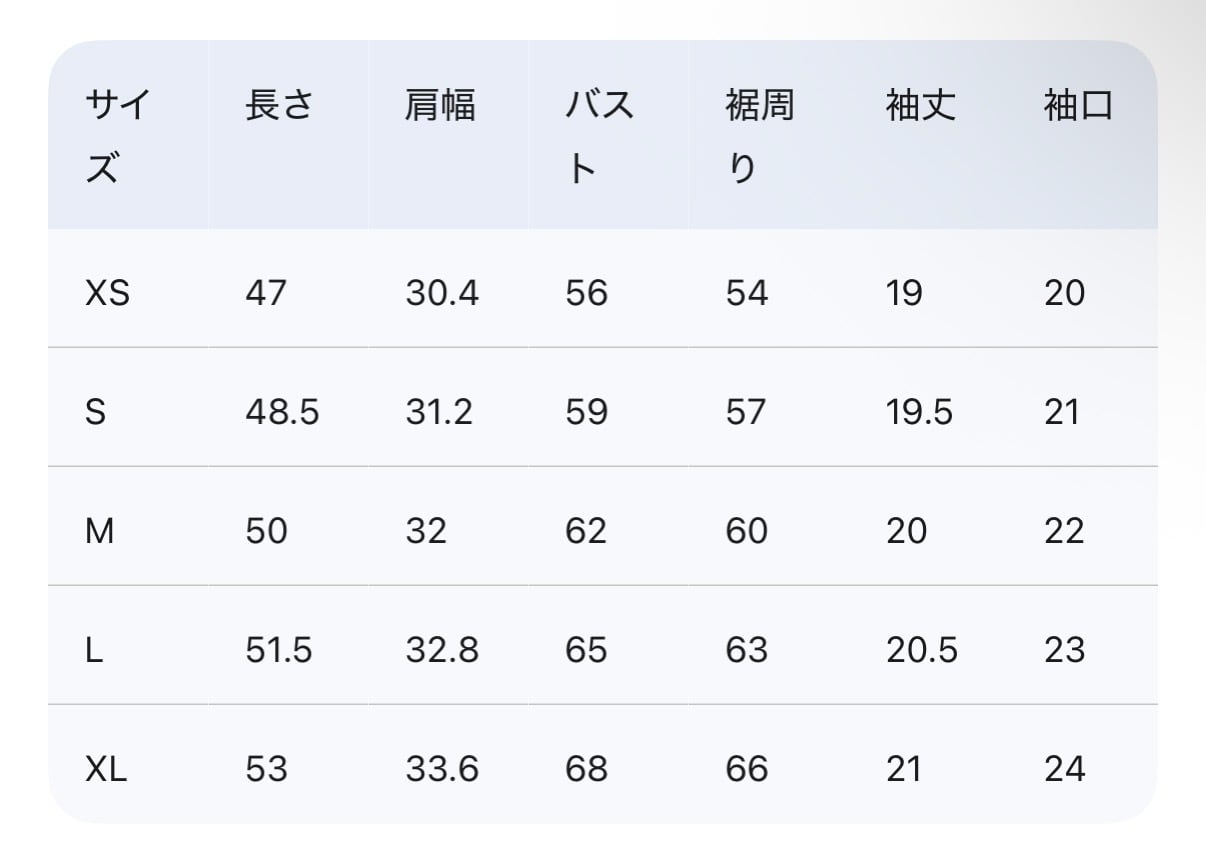Viewport: 1206px width, 859px height.
Task: Select the 62 bust value for M
Action: point(586,531)
